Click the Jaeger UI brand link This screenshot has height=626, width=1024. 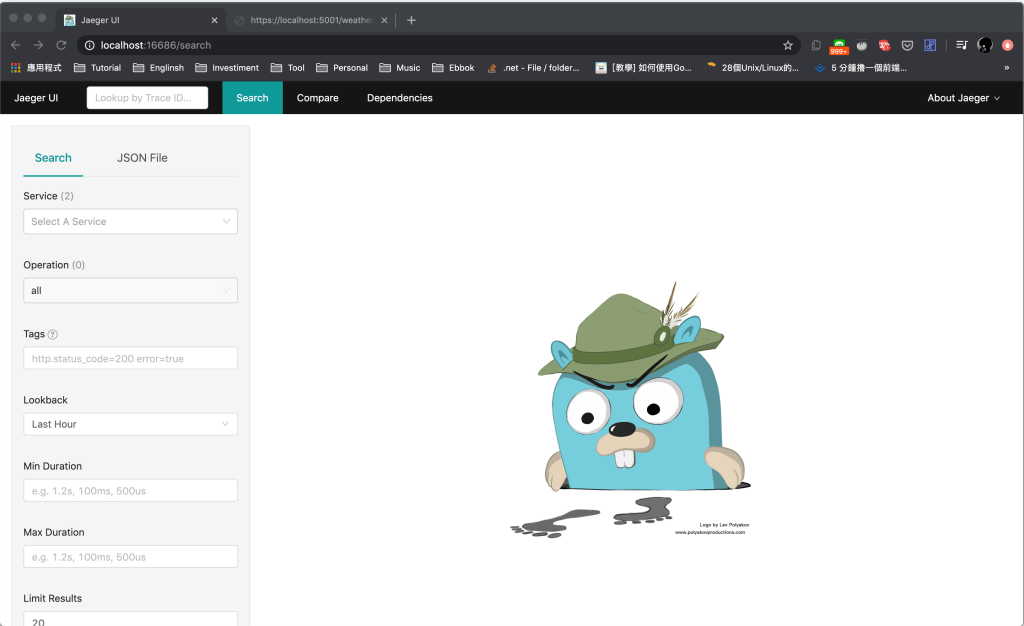tap(36, 98)
